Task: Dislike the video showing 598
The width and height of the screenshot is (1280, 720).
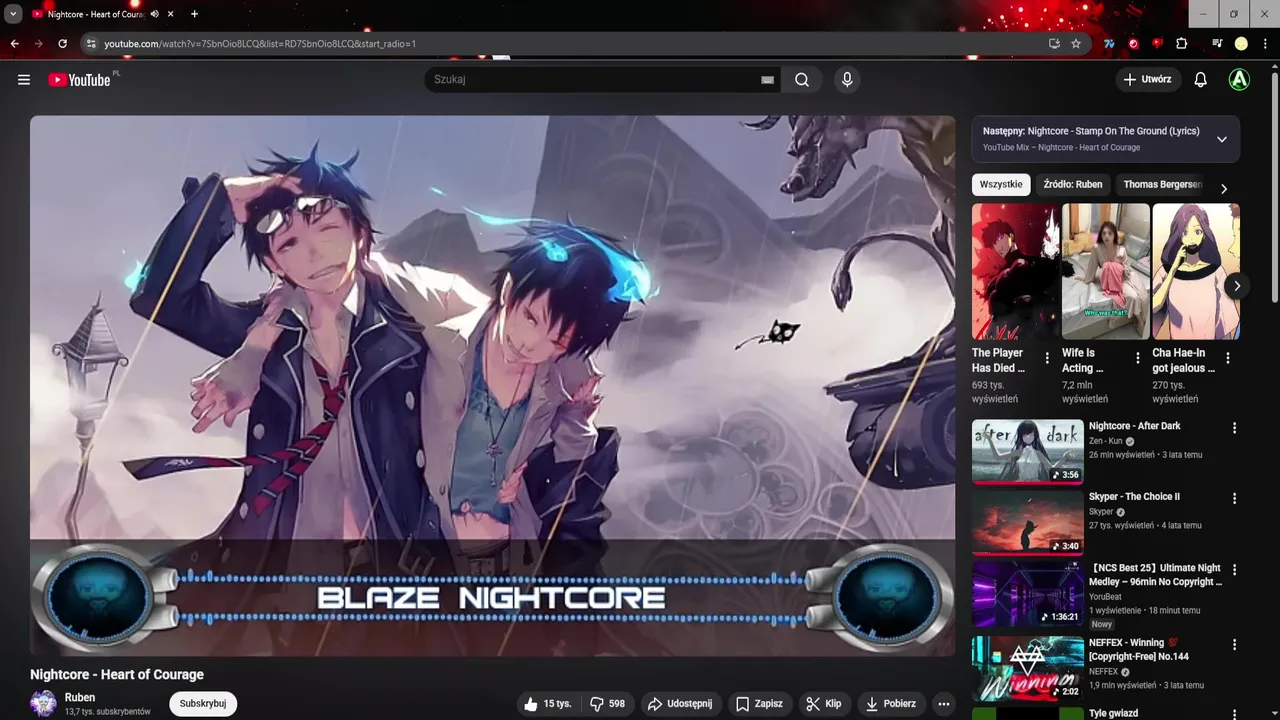Action: click(608, 704)
